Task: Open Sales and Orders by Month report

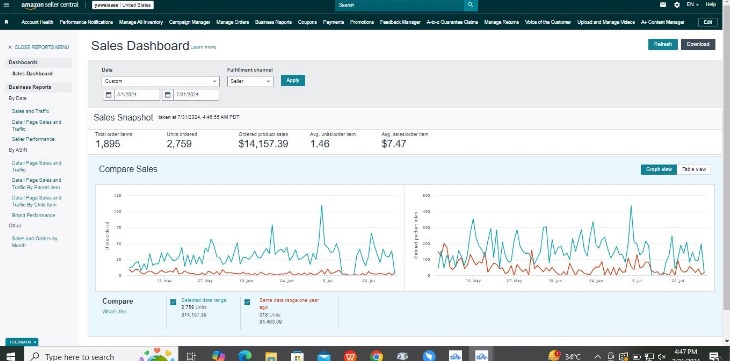Action: (34, 242)
